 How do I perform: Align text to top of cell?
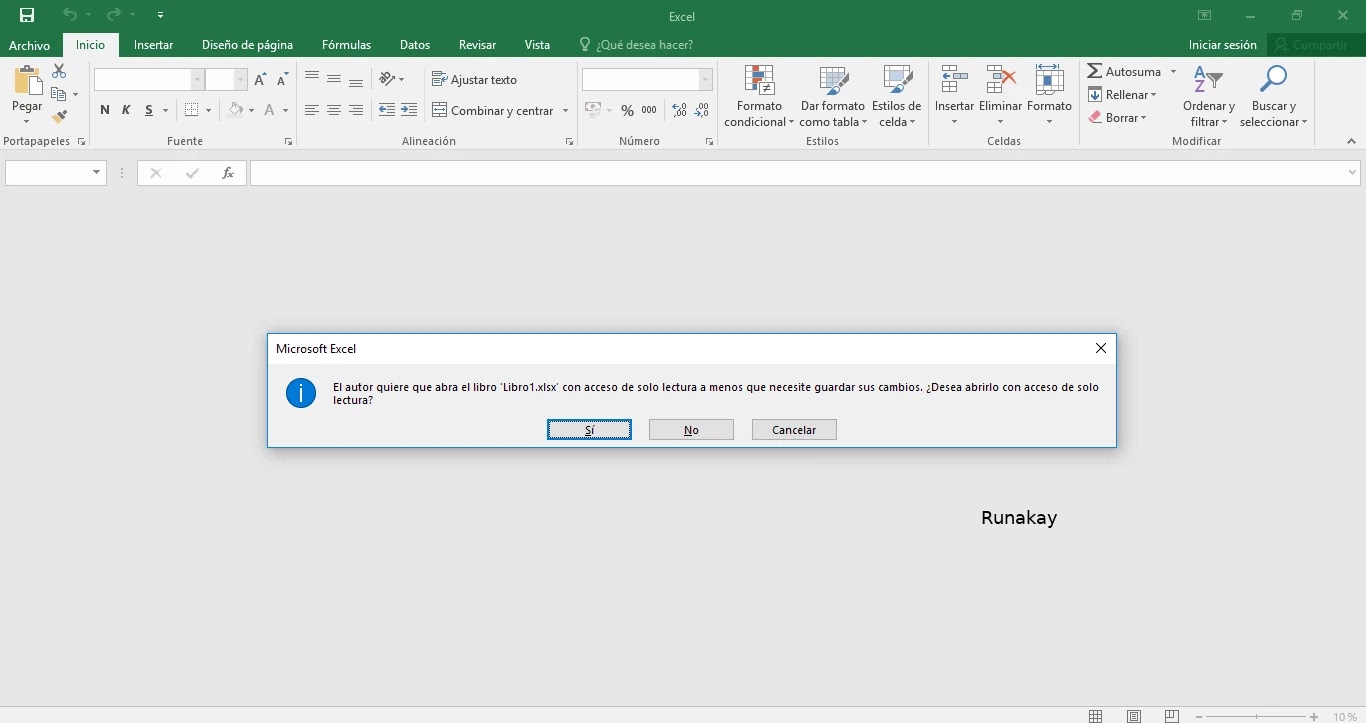click(x=312, y=78)
